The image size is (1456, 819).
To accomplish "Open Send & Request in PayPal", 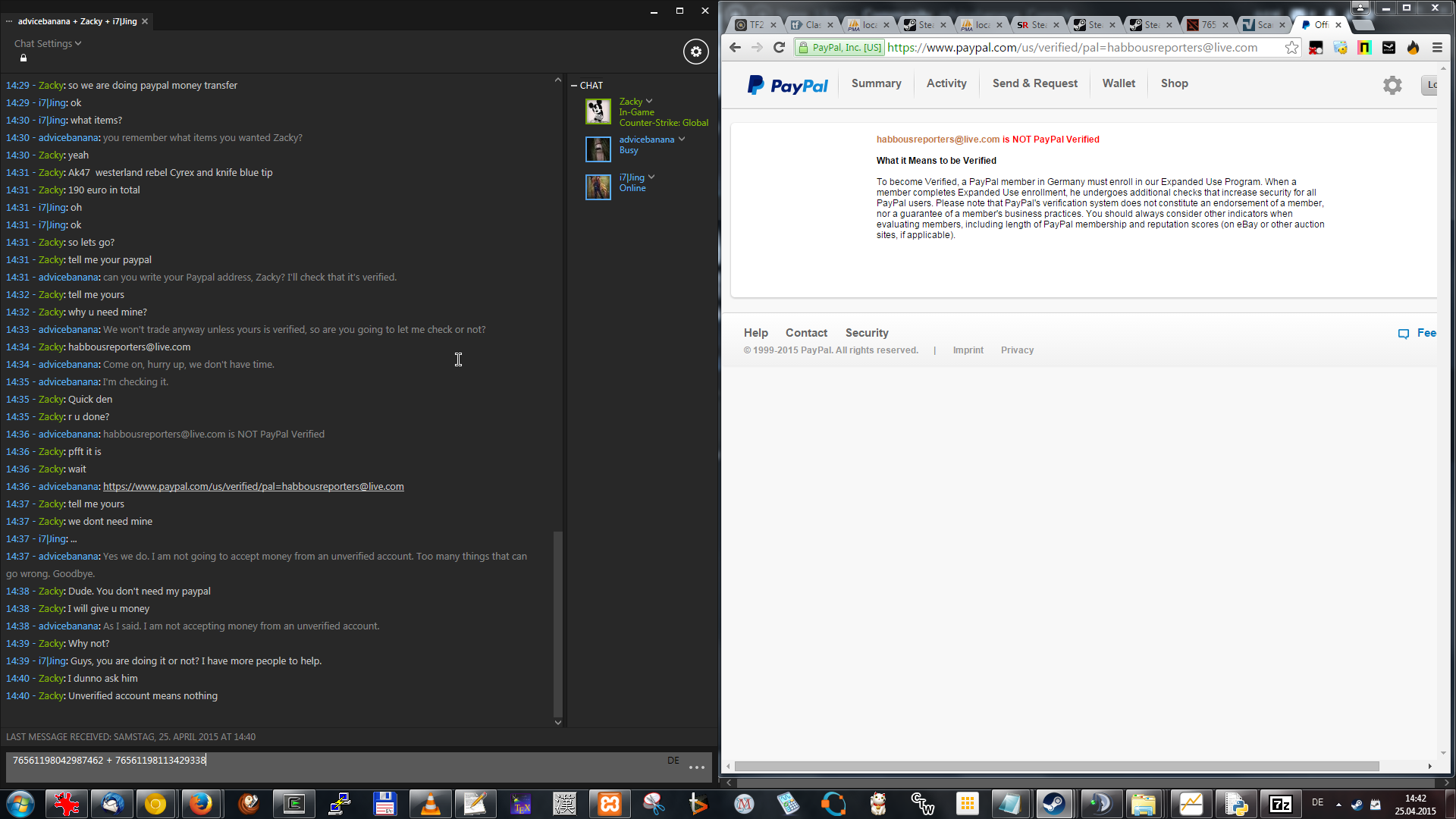I will 1034,83.
